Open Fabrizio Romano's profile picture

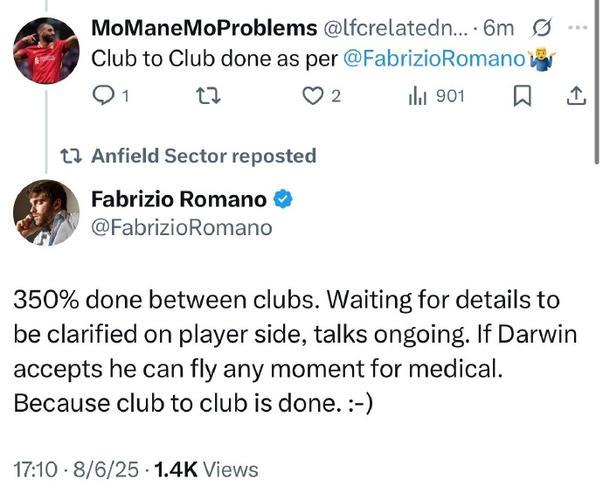(46, 213)
